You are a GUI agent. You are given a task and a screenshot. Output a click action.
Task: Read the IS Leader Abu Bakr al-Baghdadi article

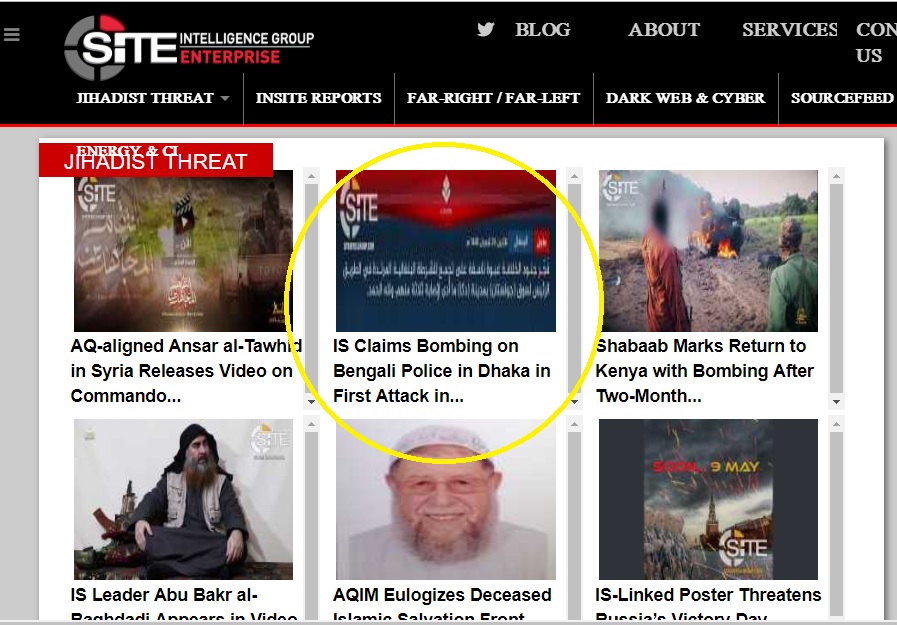pos(183,597)
